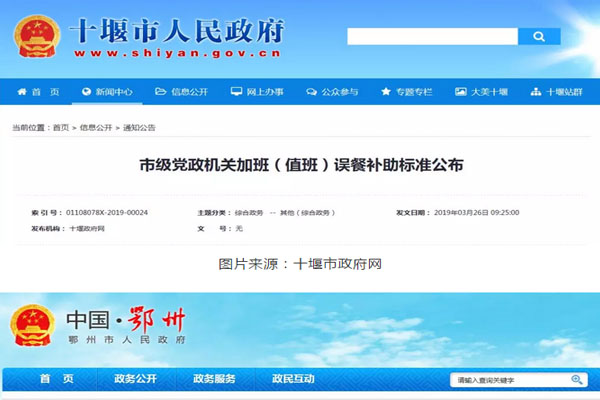
Task: Open 首页 in the Ezhou navigation bar
Action: (56, 379)
